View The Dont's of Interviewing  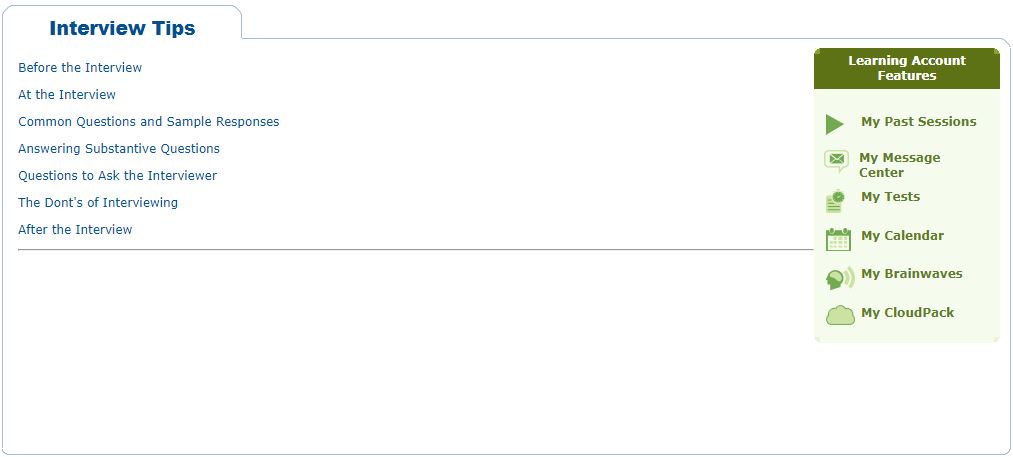click(98, 203)
